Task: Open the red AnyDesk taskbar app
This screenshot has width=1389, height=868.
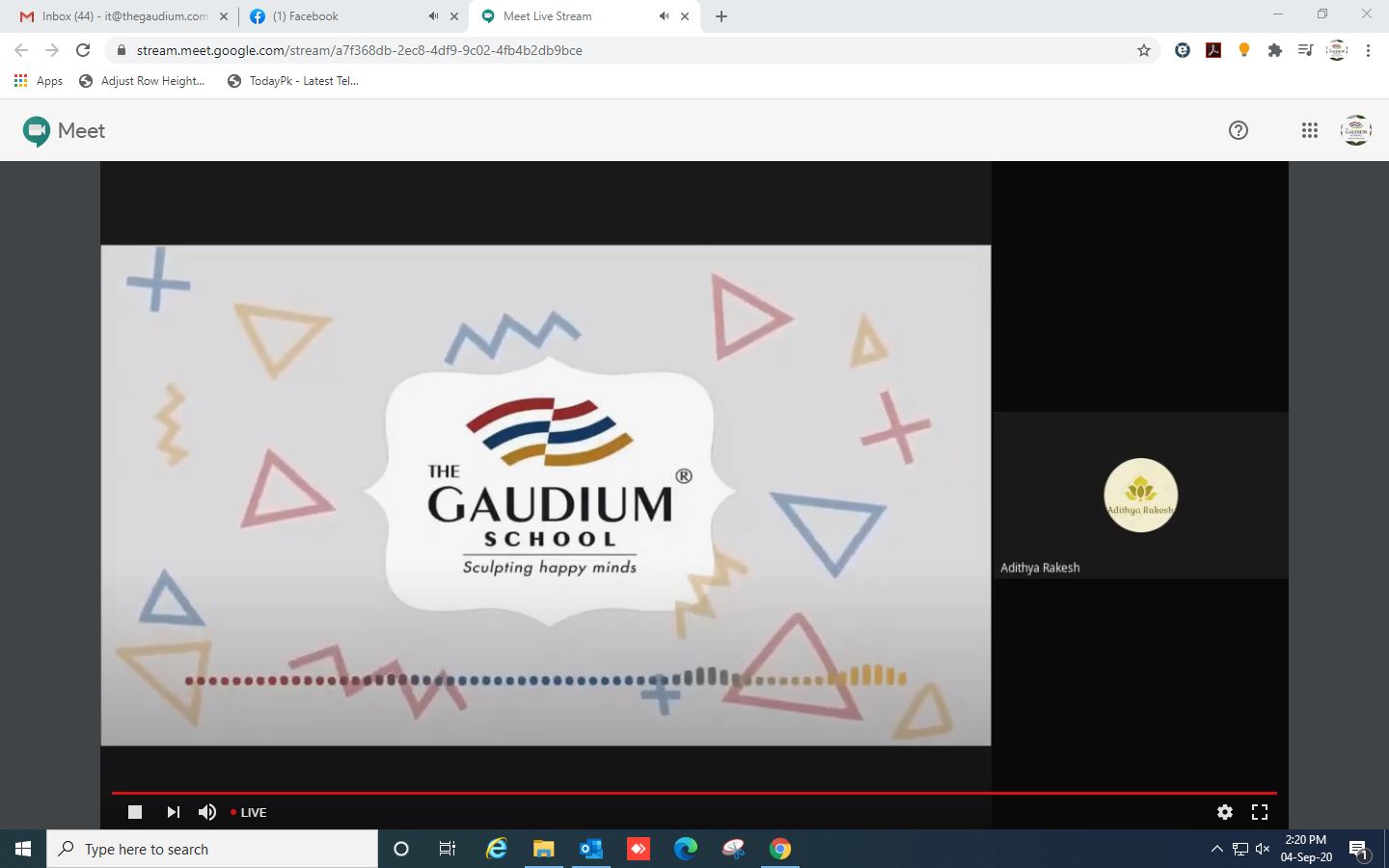Action: pyautogui.click(x=639, y=849)
